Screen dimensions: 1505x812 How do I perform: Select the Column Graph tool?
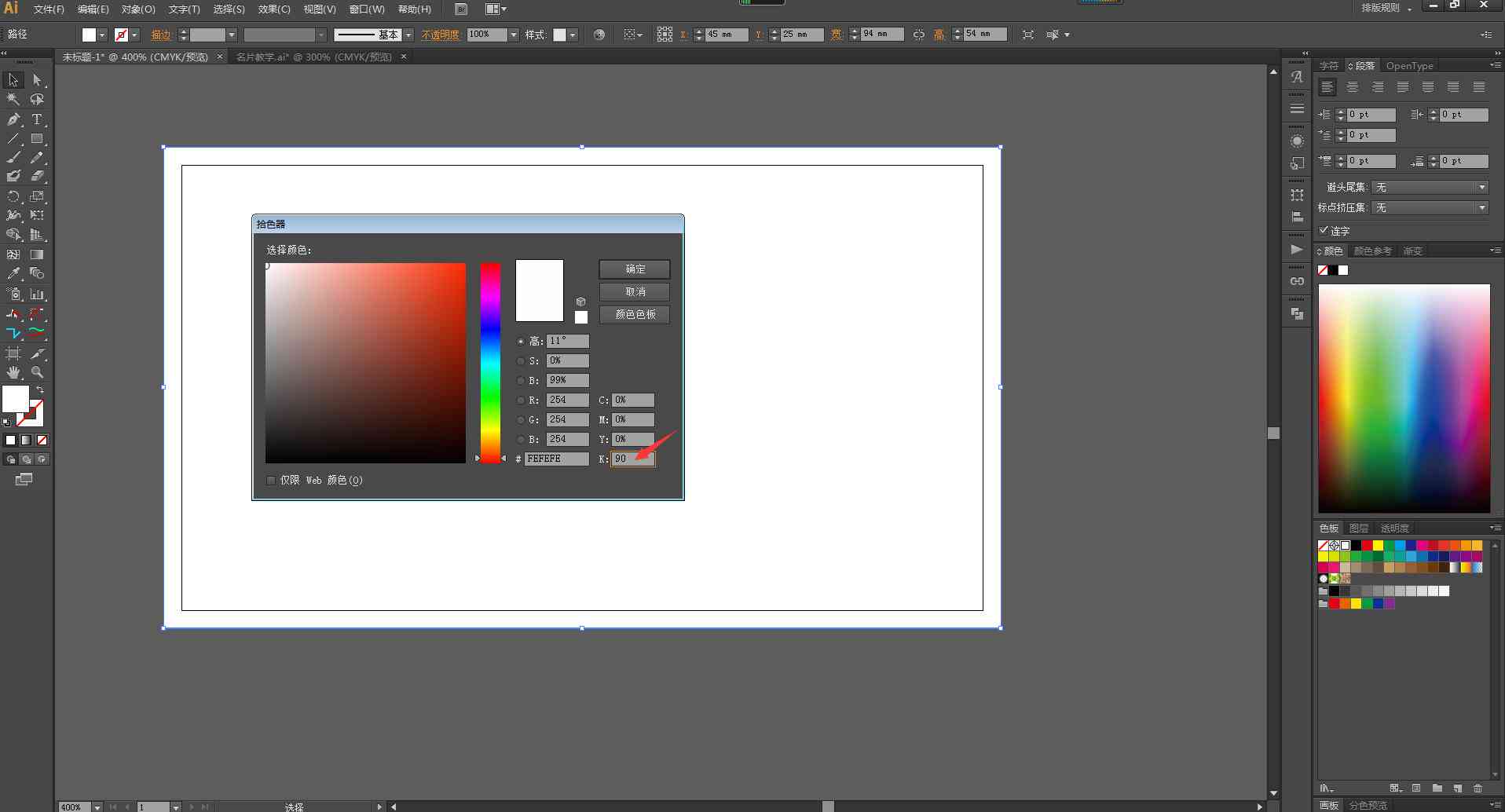click(37, 294)
